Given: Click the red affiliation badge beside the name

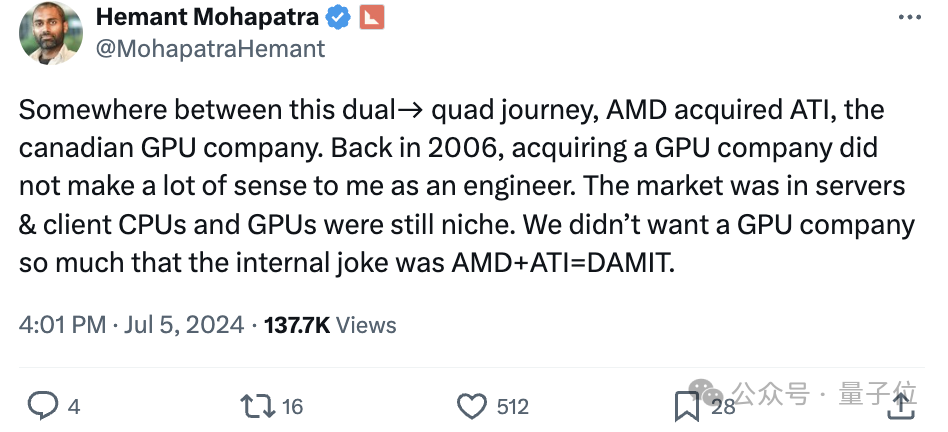Looking at the screenshot, I should tap(371, 17).
